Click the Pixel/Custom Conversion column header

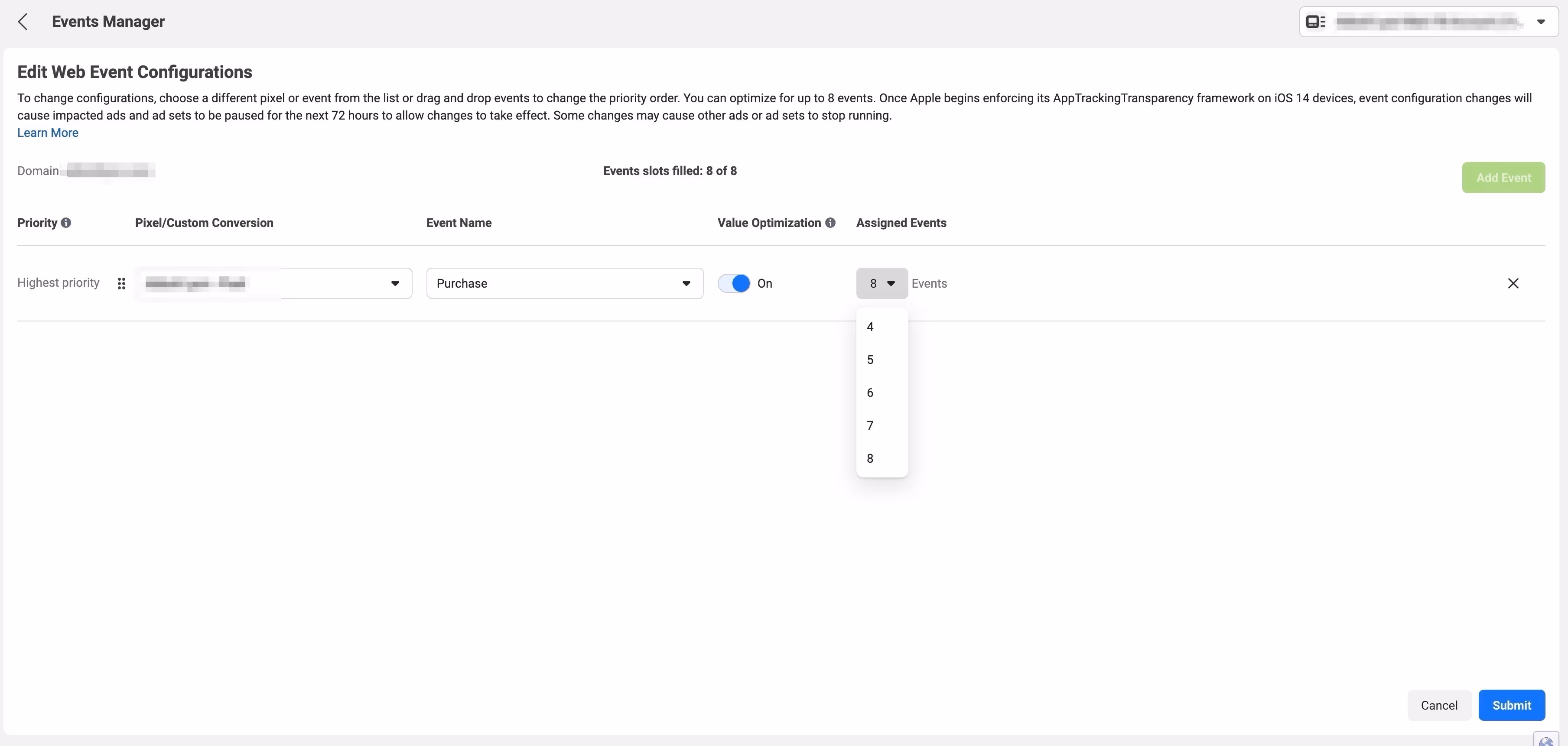tap(204, 223)
